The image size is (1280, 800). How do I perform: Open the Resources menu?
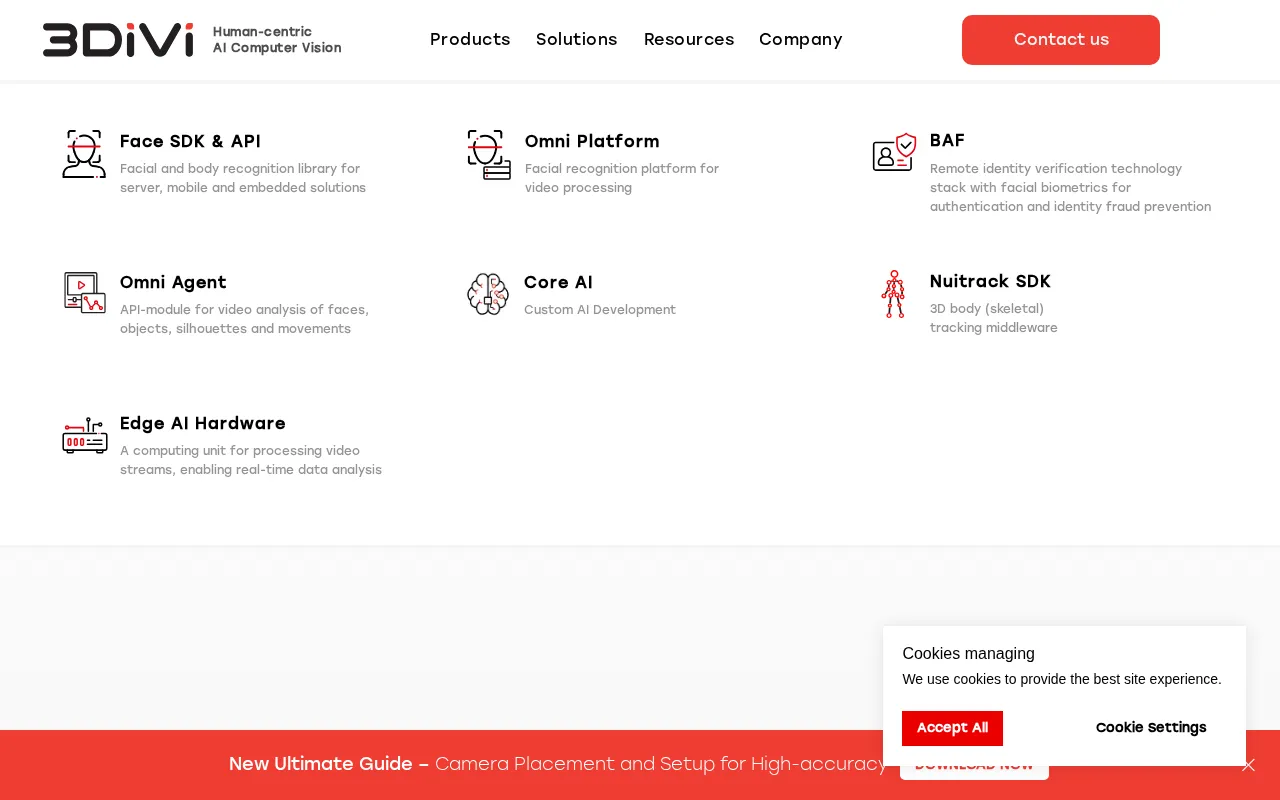[x=689, y=39]
